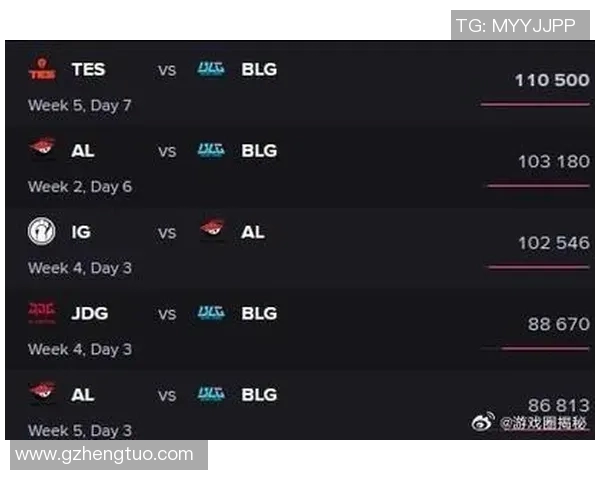
Task: Click the 86 813 viewer count
Action: pyautogui.click(x=559, y=405)
